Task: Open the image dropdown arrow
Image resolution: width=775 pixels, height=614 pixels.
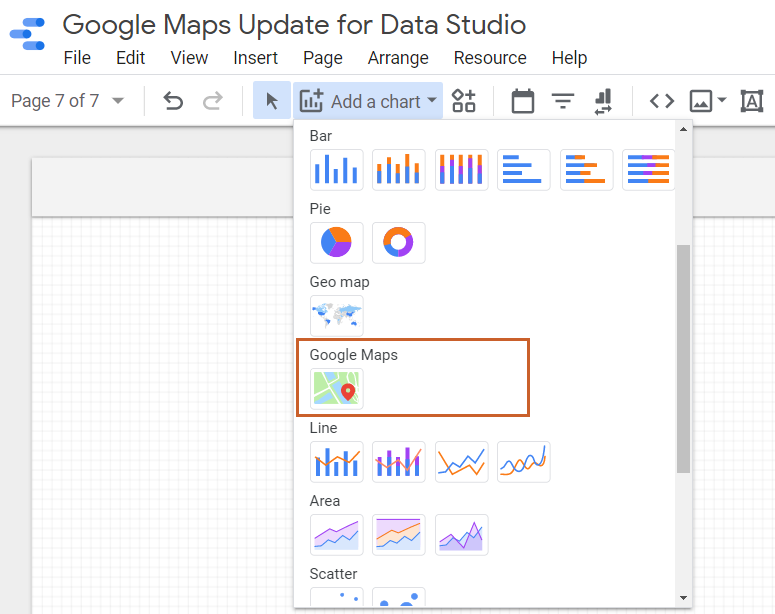Action: [x=722, y=100]
